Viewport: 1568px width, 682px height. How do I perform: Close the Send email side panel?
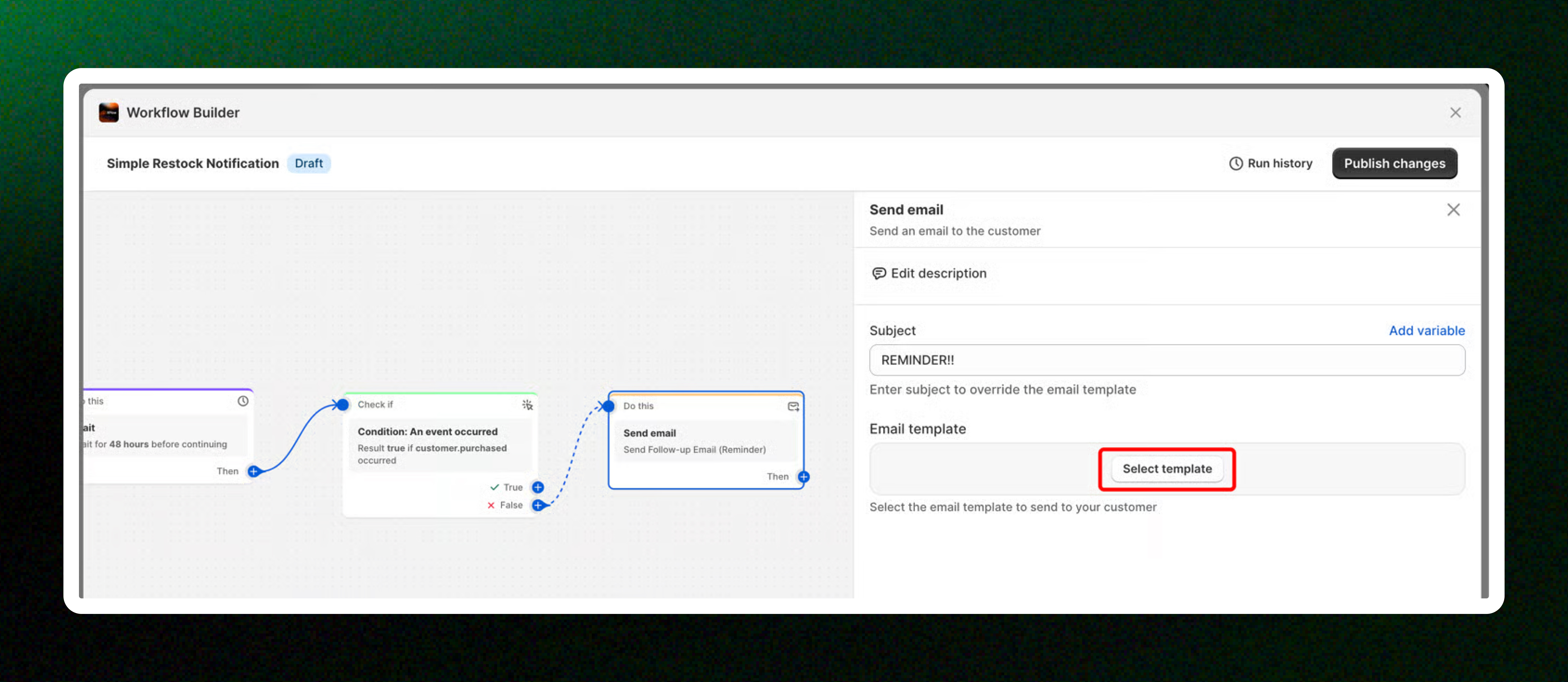[x=1453, y=210]
